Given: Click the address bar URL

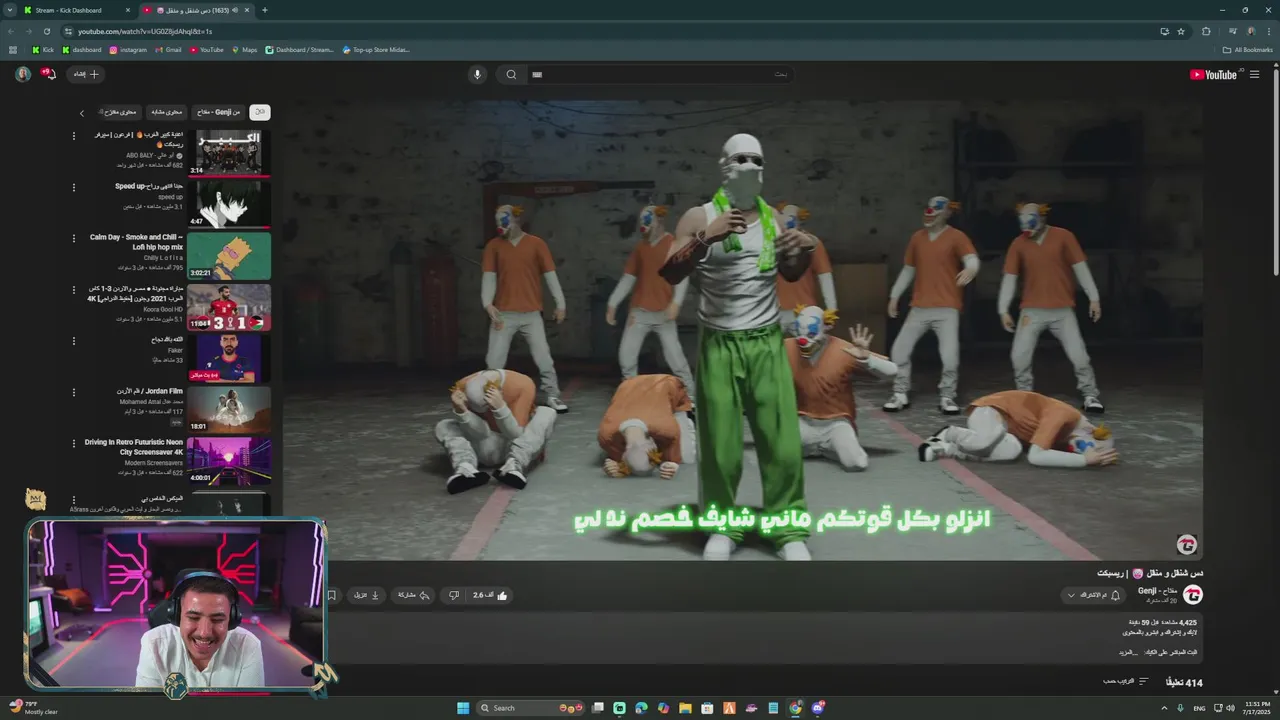Looking at the screenshot, I should 145,31.
